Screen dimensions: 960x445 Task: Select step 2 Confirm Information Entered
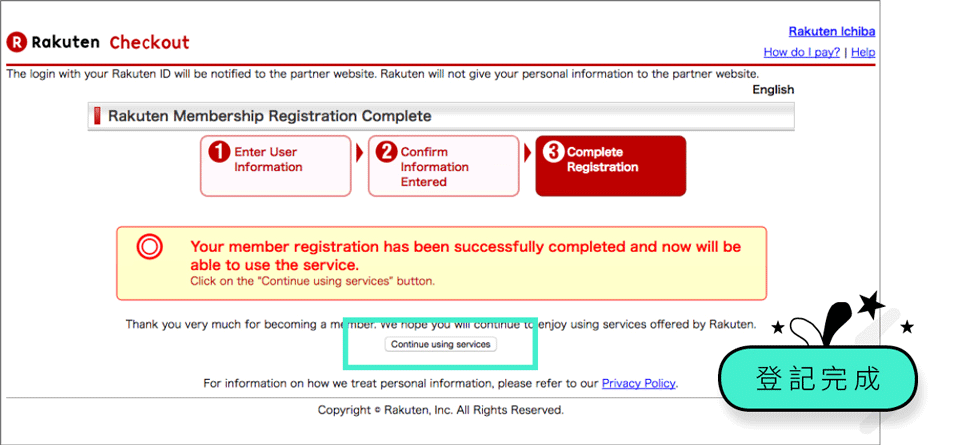pyautogui.click(x=443, y=166)
